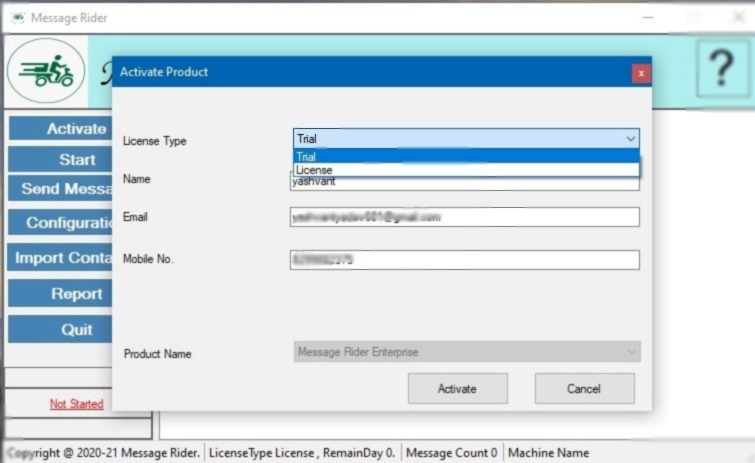This screenshot has width=755, height=463.
Task: Close the Activate Product dialog
Action: click(641, 74)
